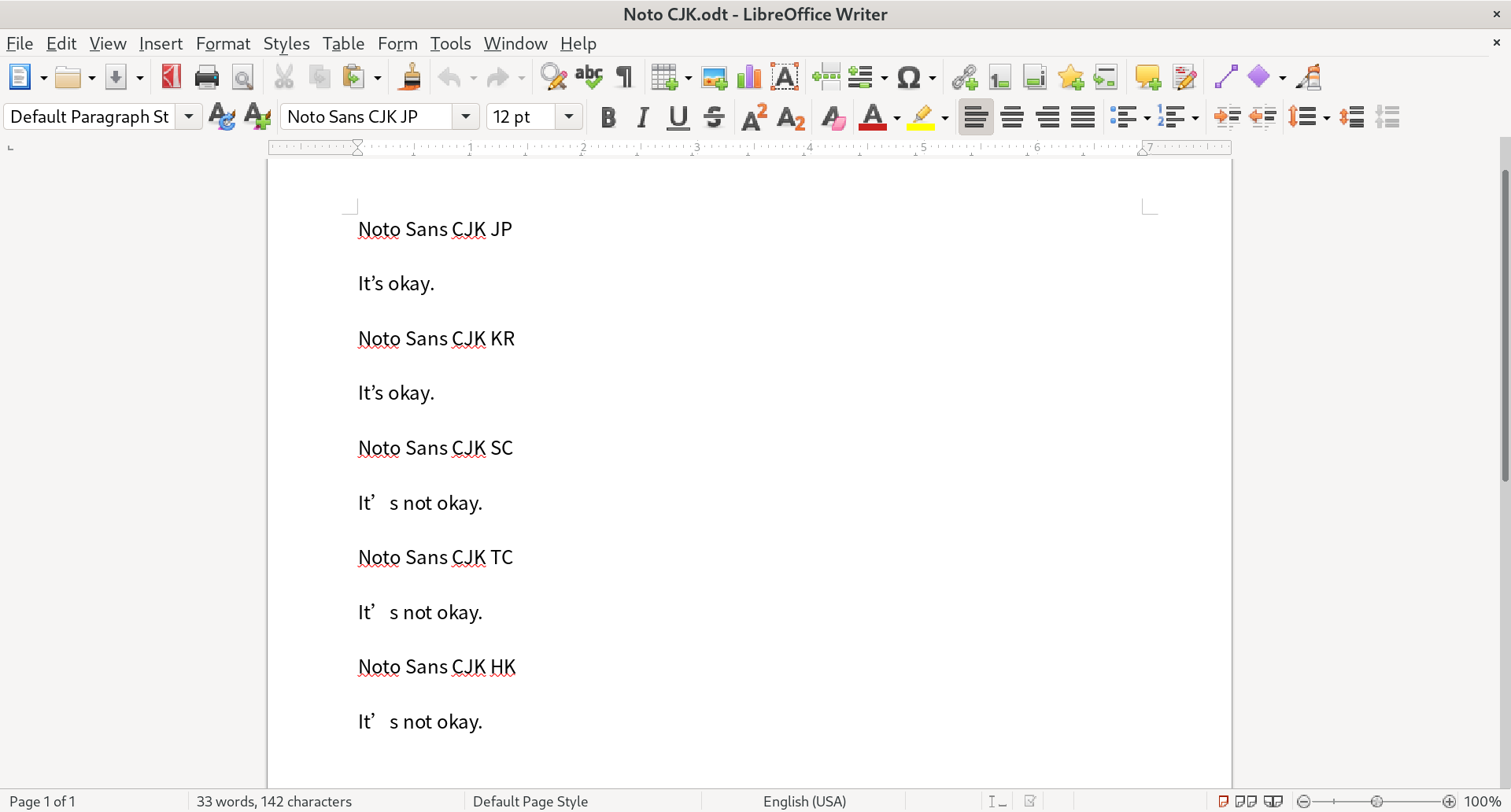The image size is (1511, 812).
Task: Toggle Underline formatting
Action: click(678, 117)
